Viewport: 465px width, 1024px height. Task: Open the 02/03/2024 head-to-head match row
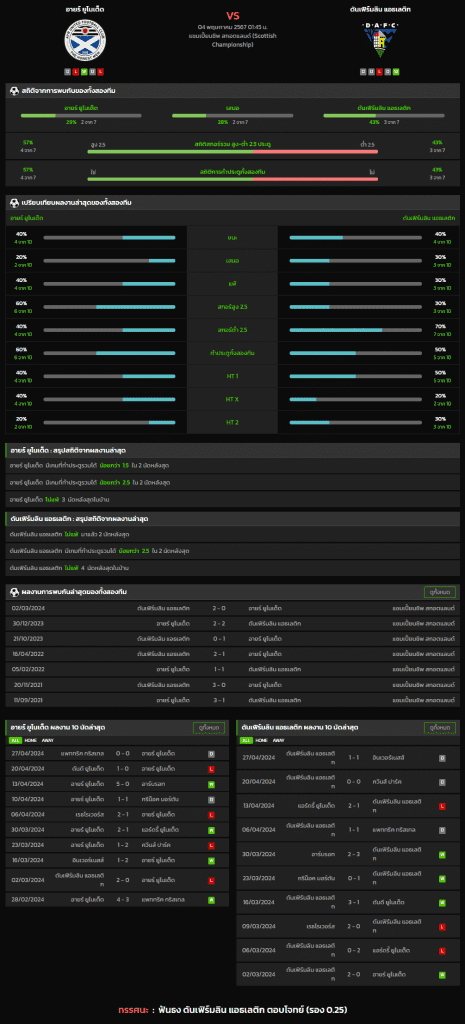tap(232, 608)
